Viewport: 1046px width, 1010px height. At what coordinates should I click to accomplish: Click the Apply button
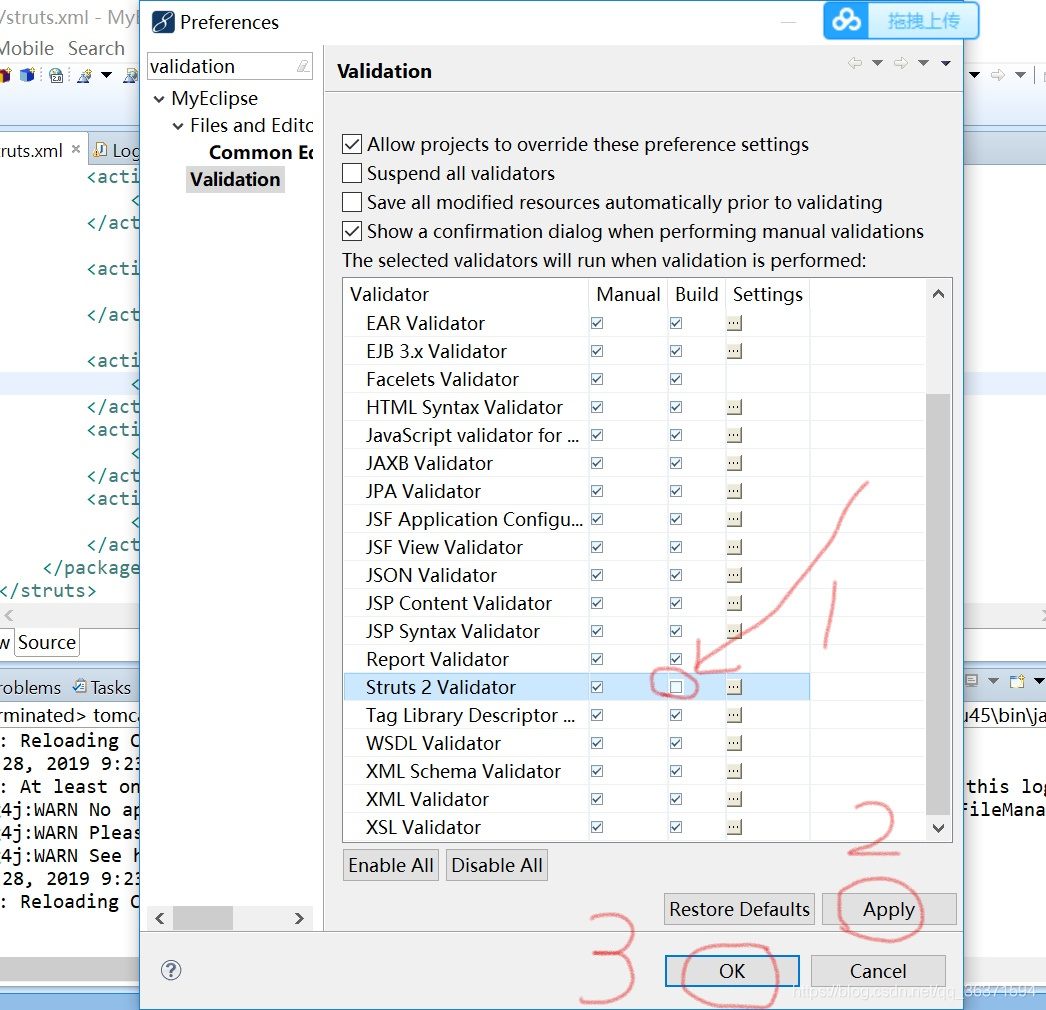889,909
